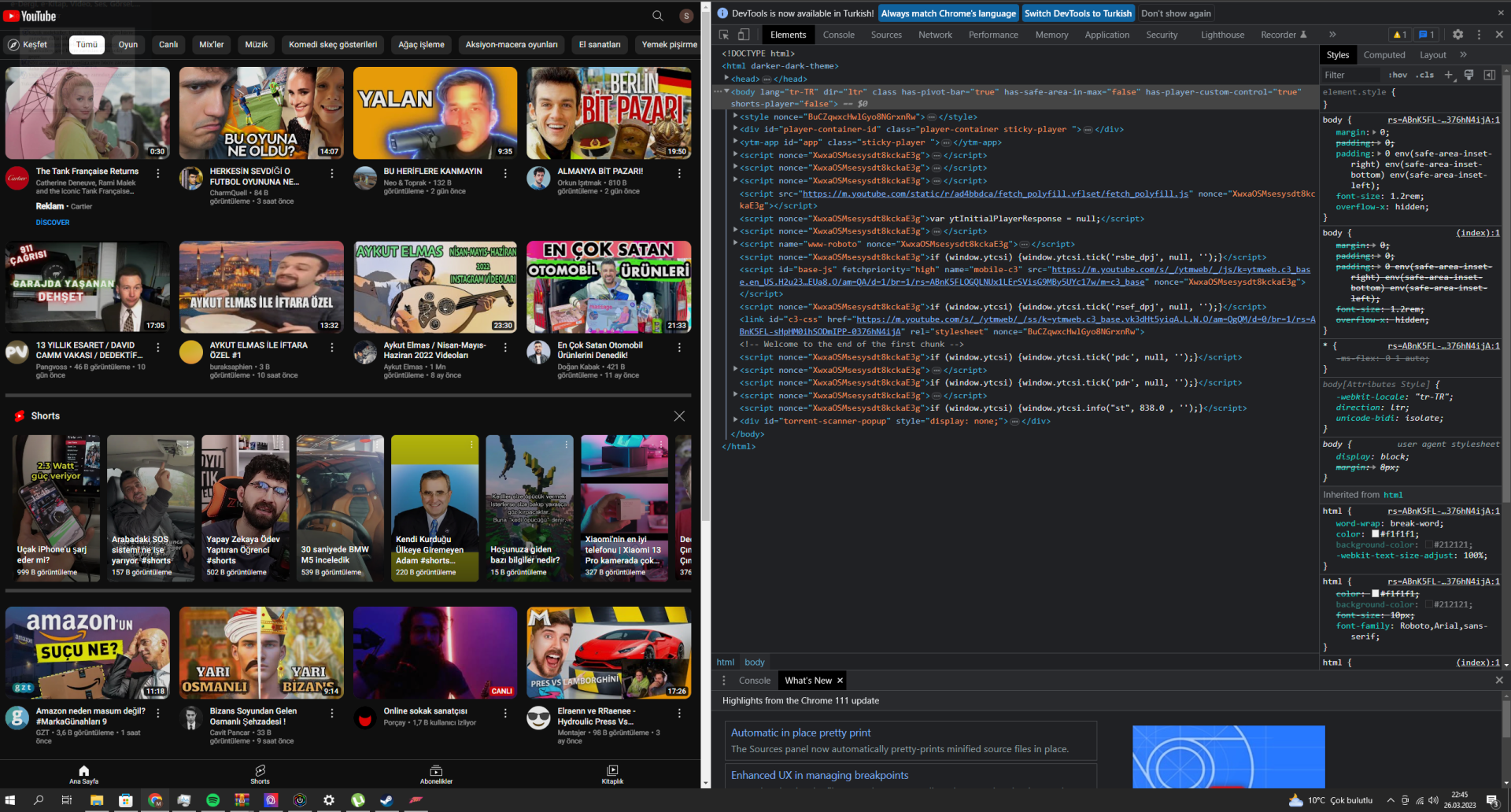Open Kitaplık in bottom navigation
The image size is (1511, 812).
click(612, 774)
